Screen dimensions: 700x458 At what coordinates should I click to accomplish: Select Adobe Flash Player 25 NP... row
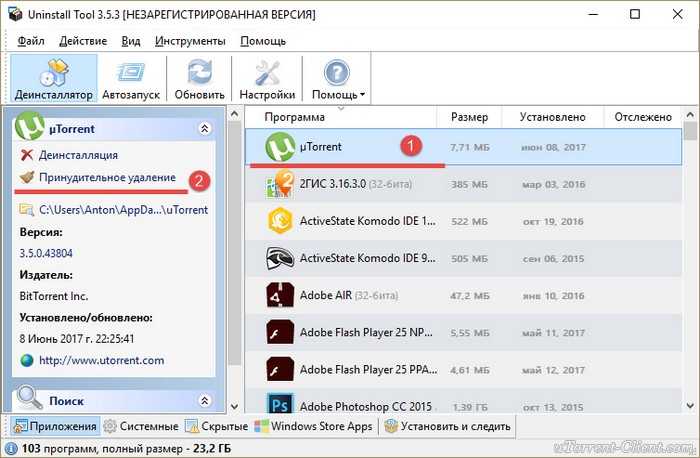pos(463,332)
